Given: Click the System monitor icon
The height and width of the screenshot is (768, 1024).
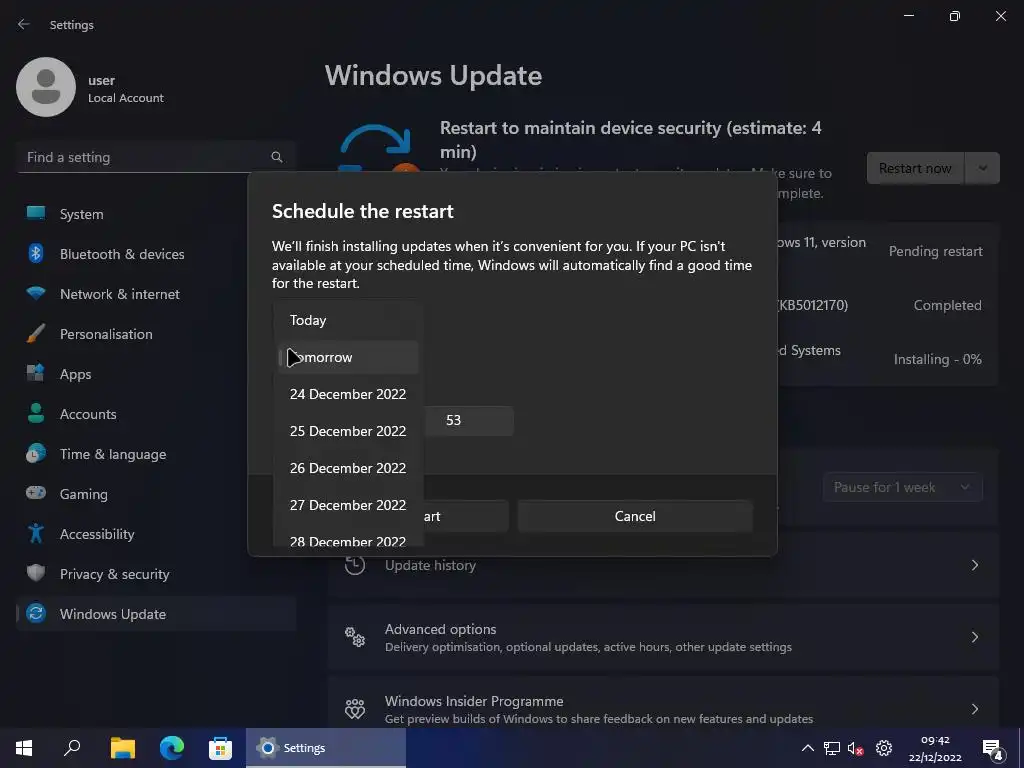Looking at the screenshot, I should (x=36, y=213).
